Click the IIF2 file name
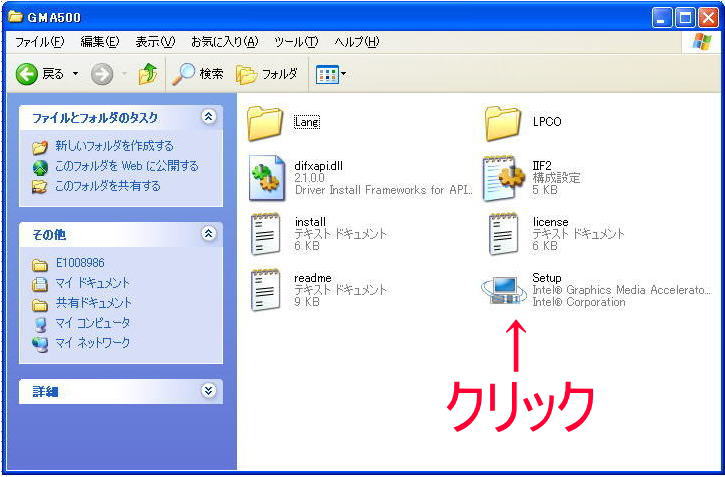The image size is (725, 477). click(x=542, y=165)
